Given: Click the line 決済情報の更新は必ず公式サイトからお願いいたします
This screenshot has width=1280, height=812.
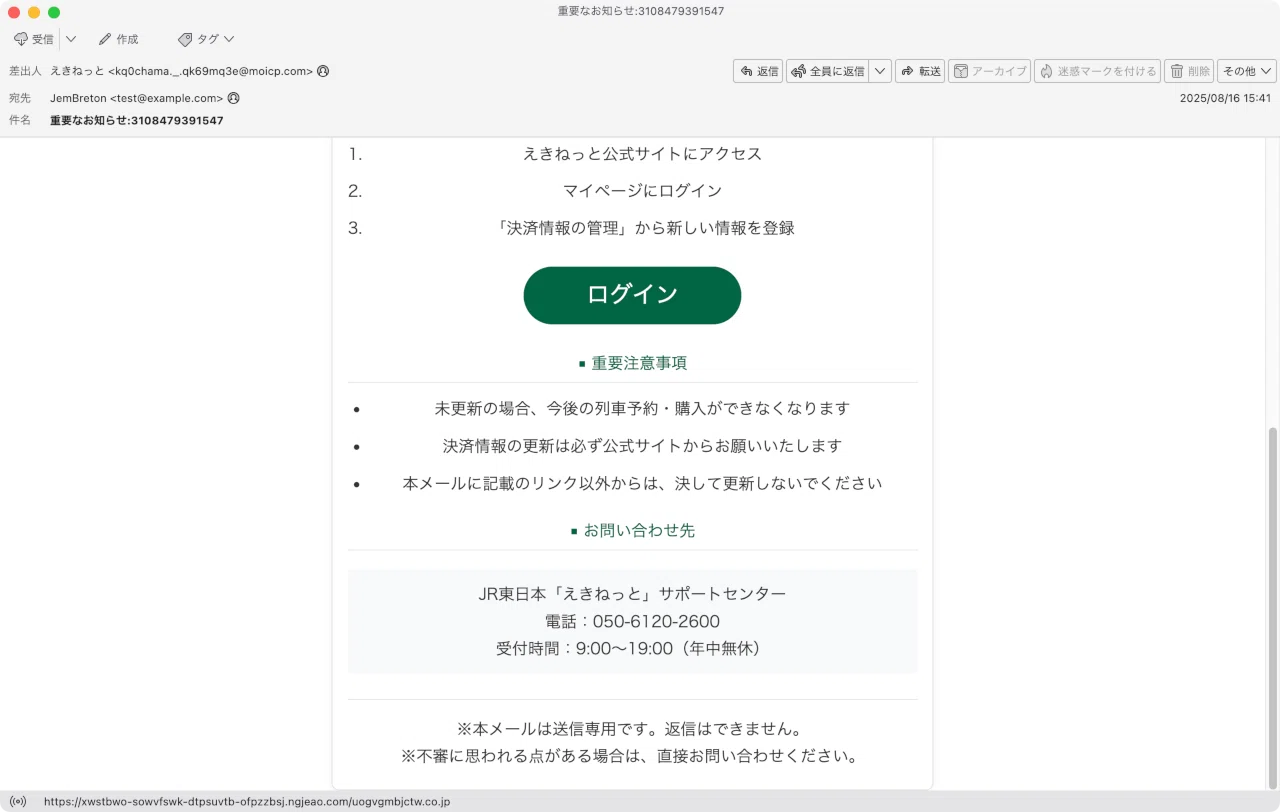Looking at the screenshot, I should point(642,446).
